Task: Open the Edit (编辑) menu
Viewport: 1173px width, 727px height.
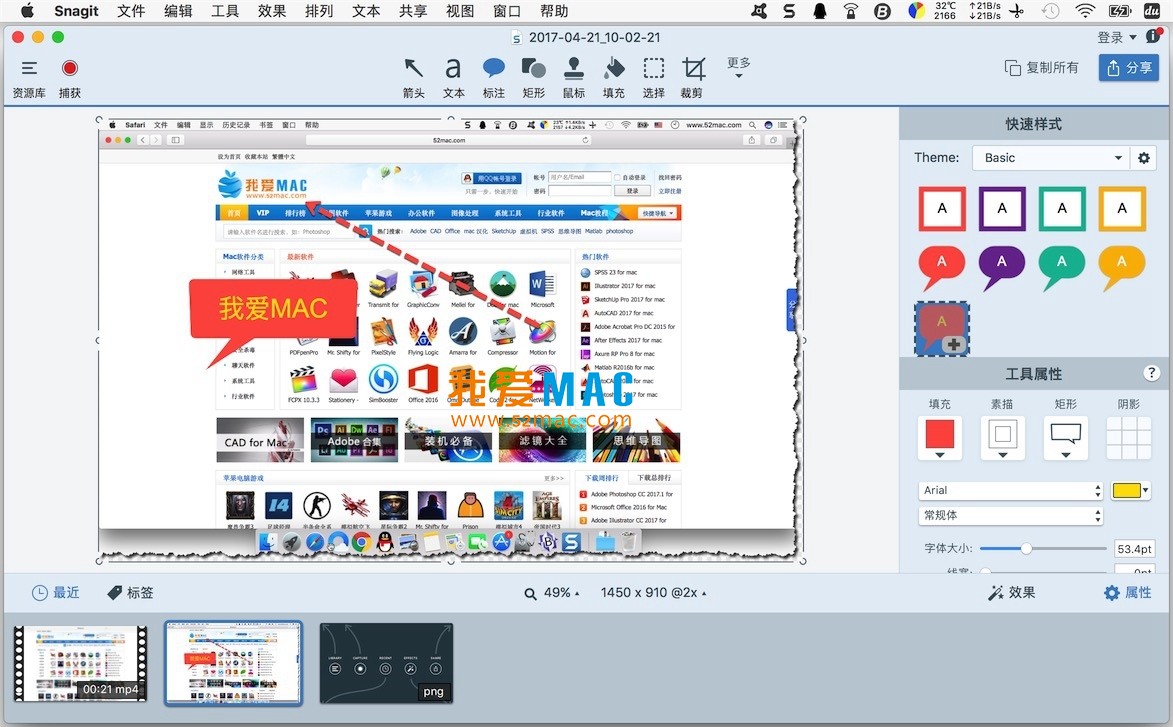Action: (178, 10)
